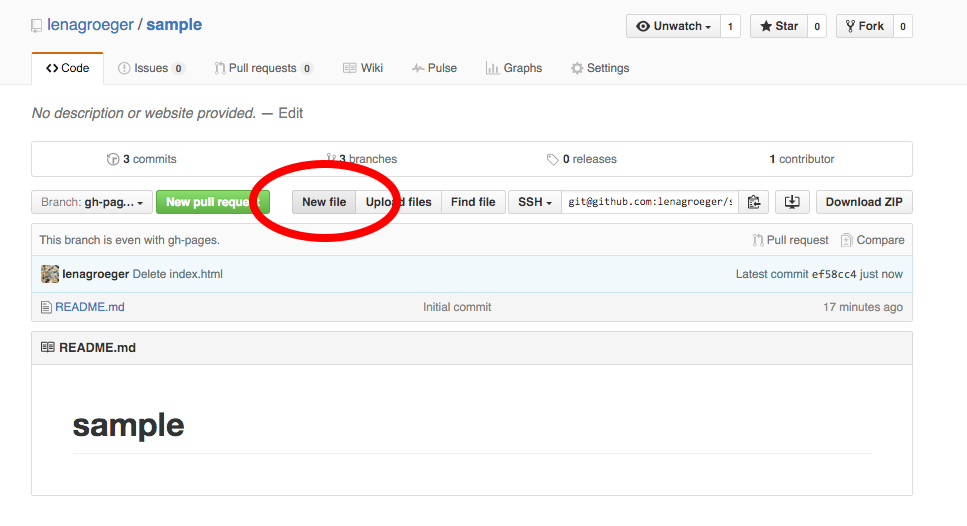This screenshot has height=526, width=967.
Task: Click the repository book icon beside lenagroeger
Action: pos(36,26)
